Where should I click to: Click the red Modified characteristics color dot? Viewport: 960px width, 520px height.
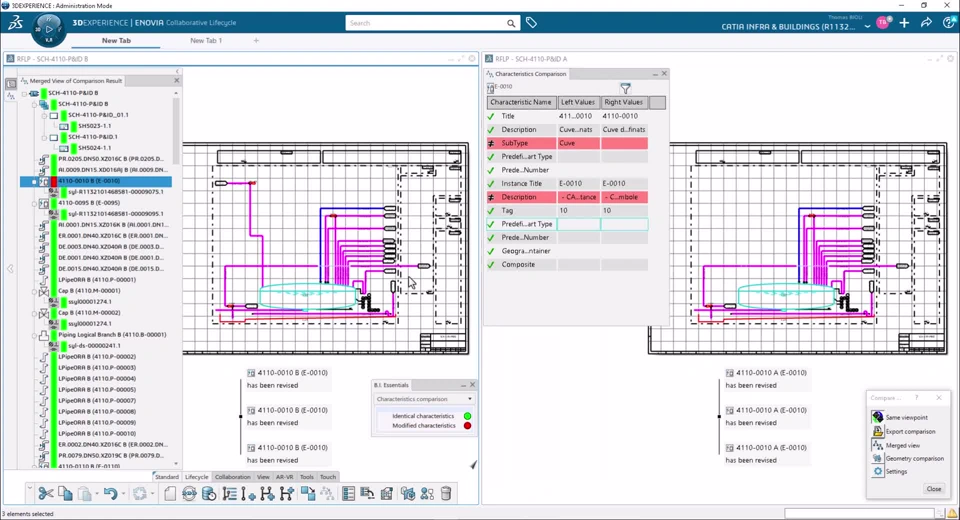pos(467,426)
